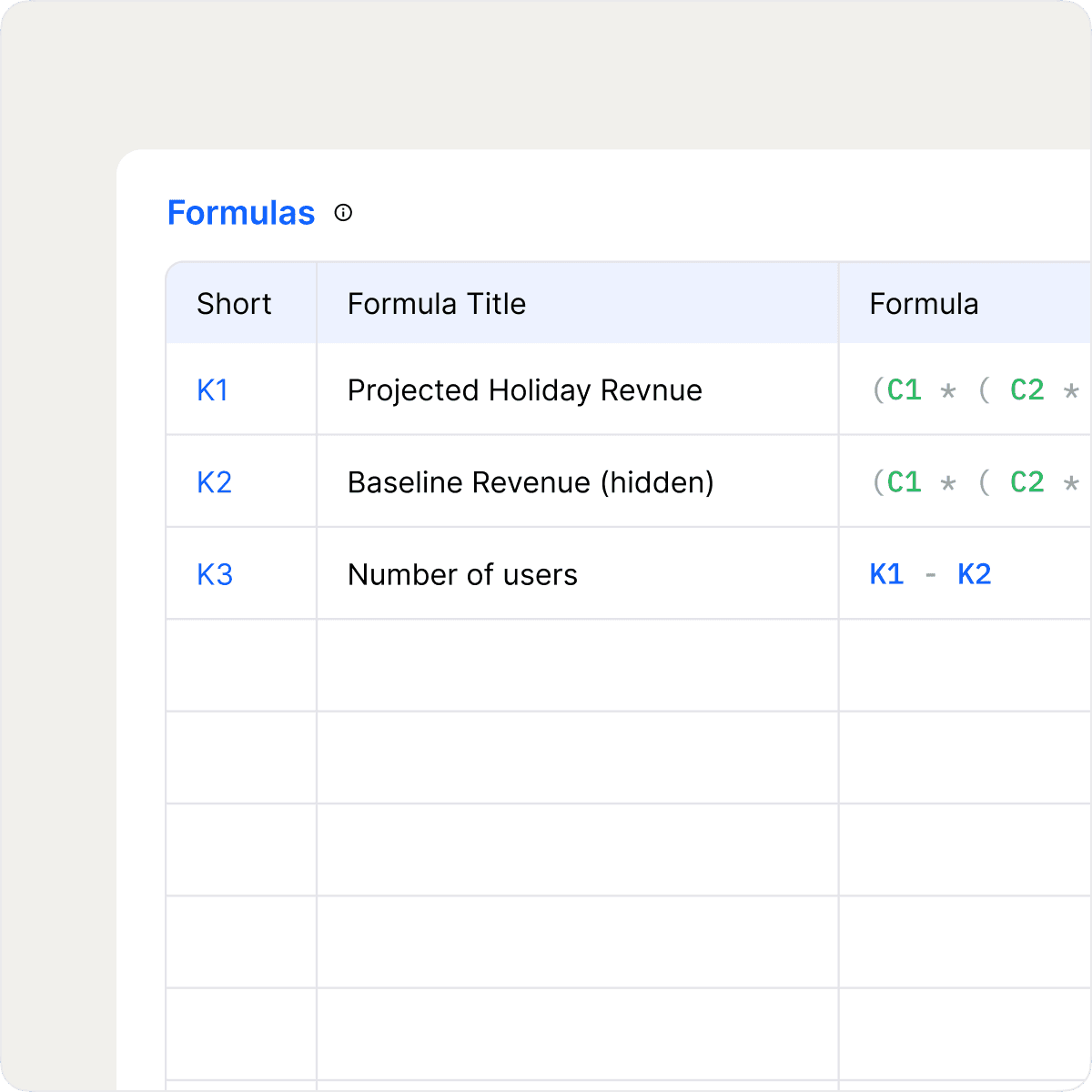Click the C1 token in K1's formula

pyautogui.click(x=905, y=390)
